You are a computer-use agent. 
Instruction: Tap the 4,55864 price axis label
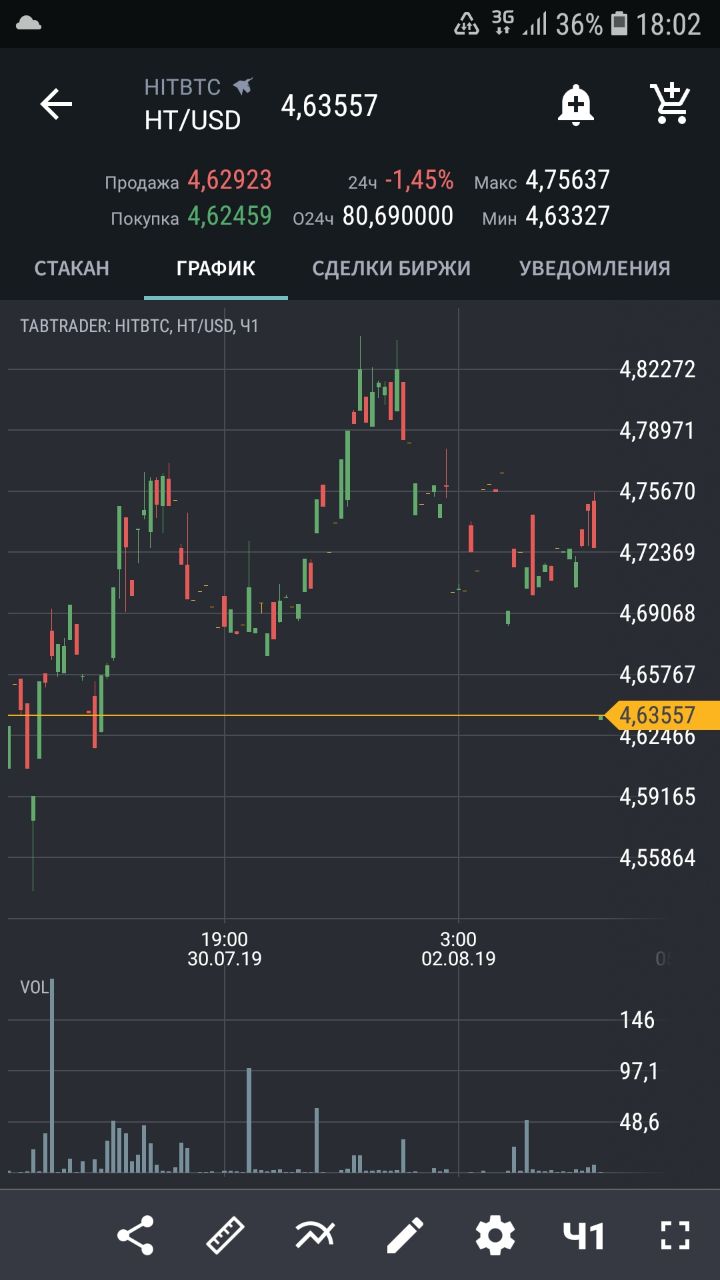(x=658, y=858)
